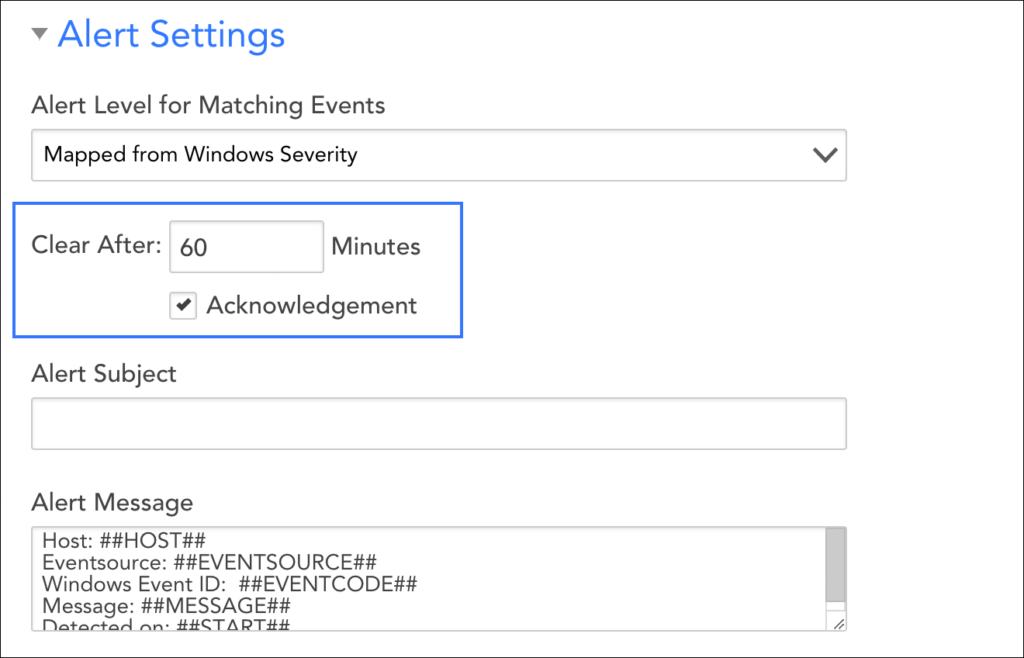Click the resize handle of the message textarea
1024x658 pixels.
(840, 620)
